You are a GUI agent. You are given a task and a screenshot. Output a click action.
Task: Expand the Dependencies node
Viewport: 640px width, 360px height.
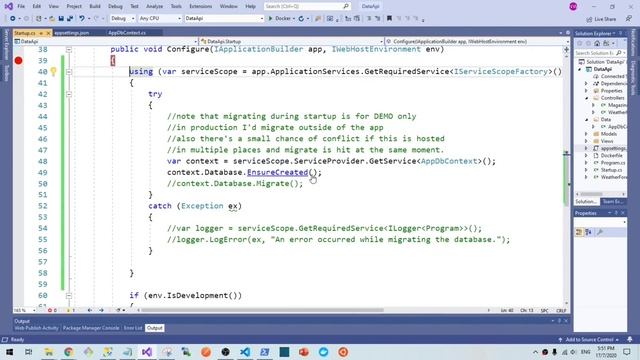[x=586, y=83]
